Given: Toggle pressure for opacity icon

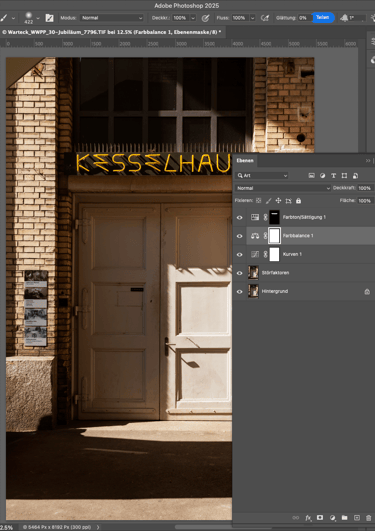Looking at the screenshot, I should point(205,18).
